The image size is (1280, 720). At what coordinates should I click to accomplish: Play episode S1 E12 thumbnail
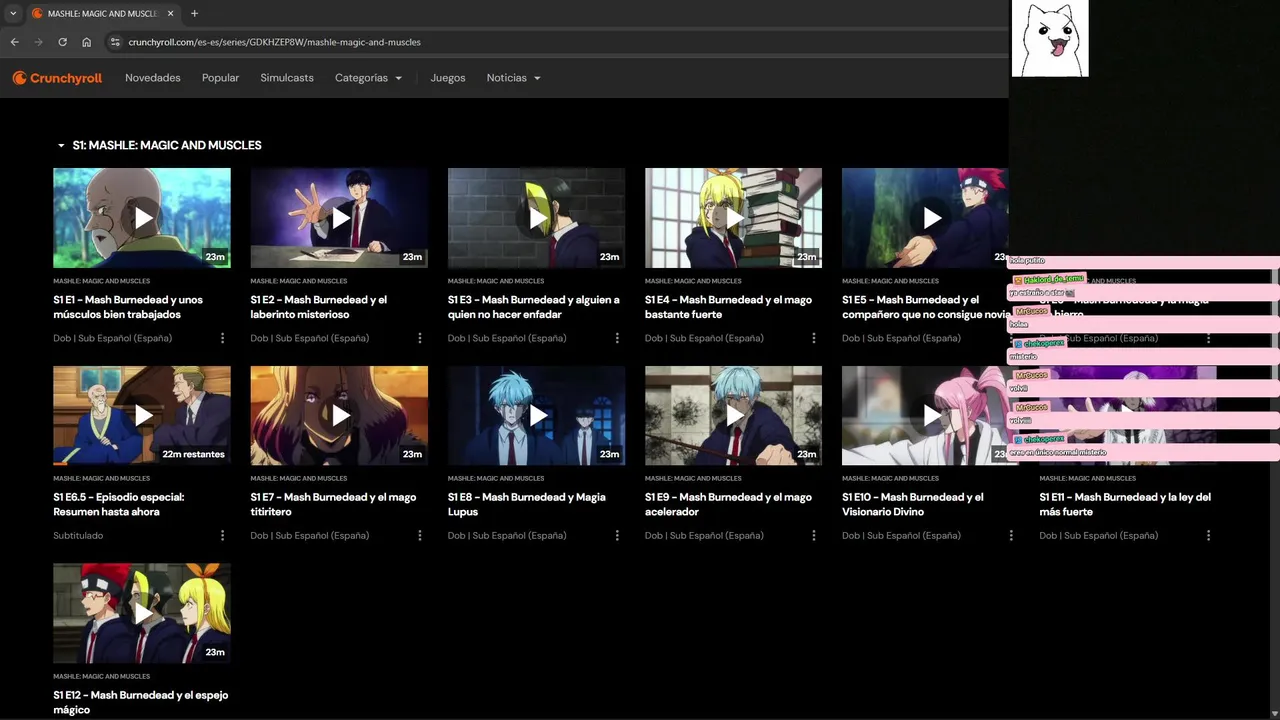click(142, 613)
